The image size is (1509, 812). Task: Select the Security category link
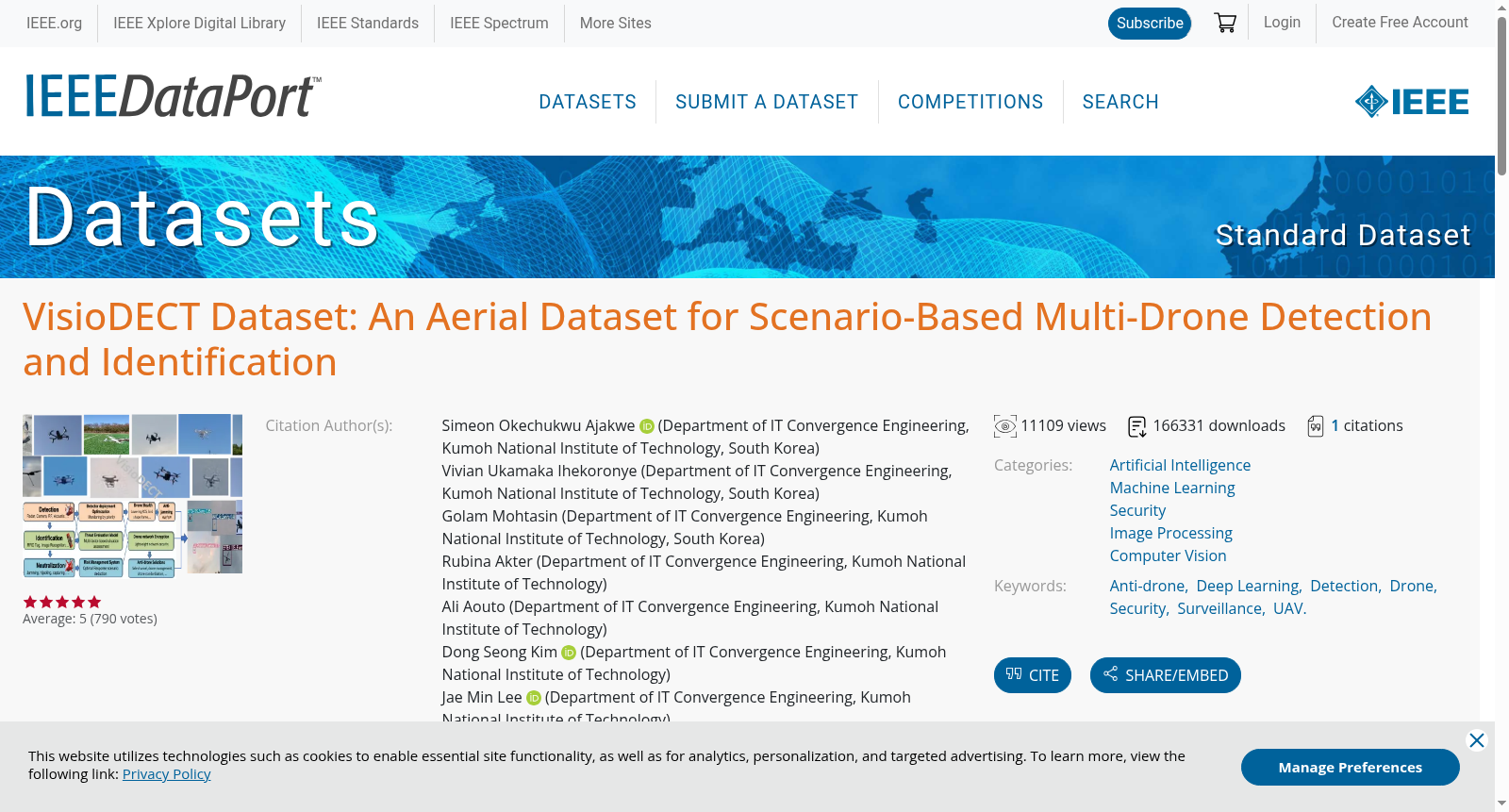point(1137,510)
